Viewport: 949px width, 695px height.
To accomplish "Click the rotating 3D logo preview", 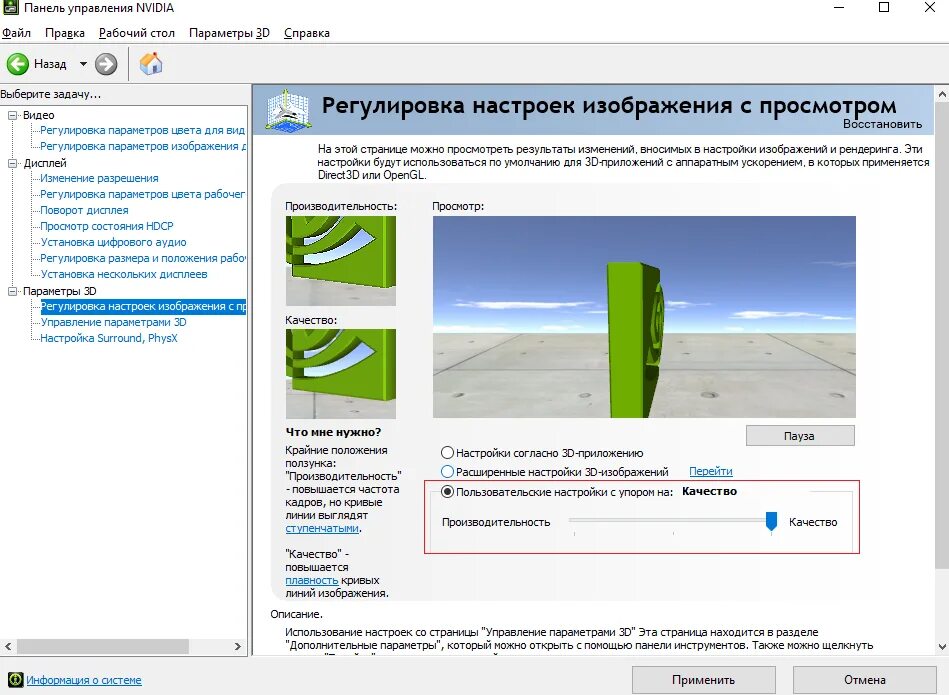I will click(x=644, y=317).
